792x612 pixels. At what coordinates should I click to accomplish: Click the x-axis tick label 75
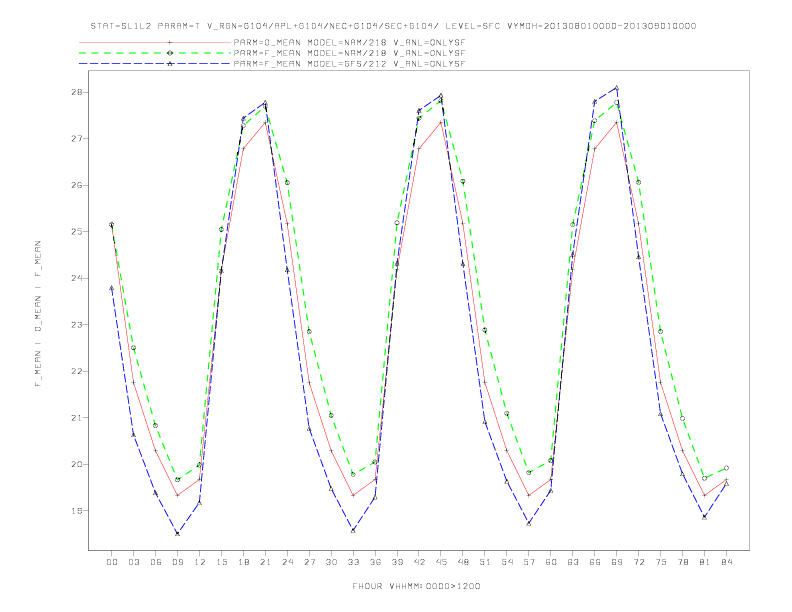[661, 562]
